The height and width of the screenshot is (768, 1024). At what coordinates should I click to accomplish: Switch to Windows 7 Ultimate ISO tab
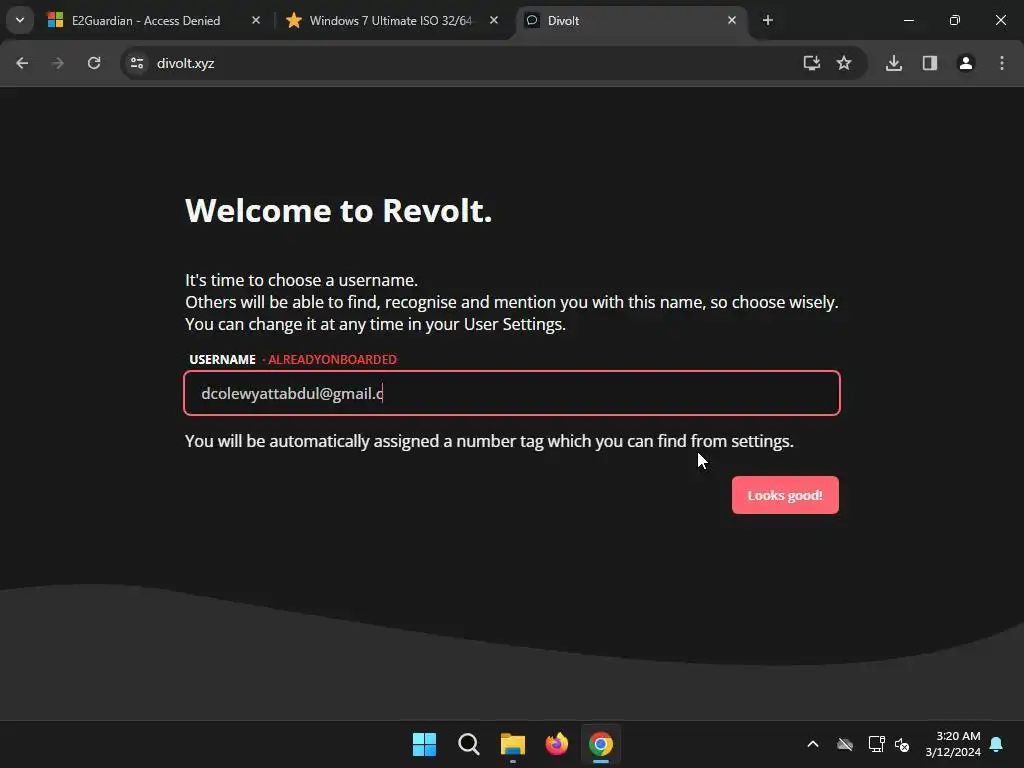[x=391, y=21]
